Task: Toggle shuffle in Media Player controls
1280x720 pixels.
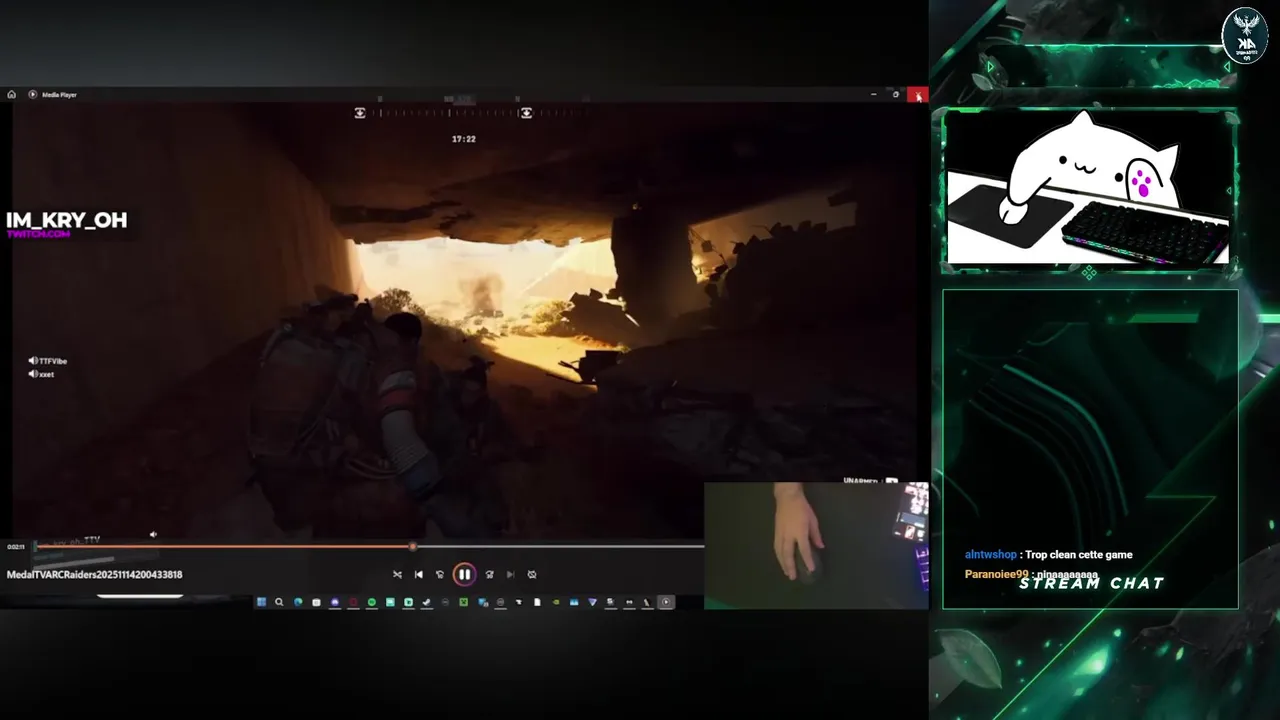Action: coord(397,574)
